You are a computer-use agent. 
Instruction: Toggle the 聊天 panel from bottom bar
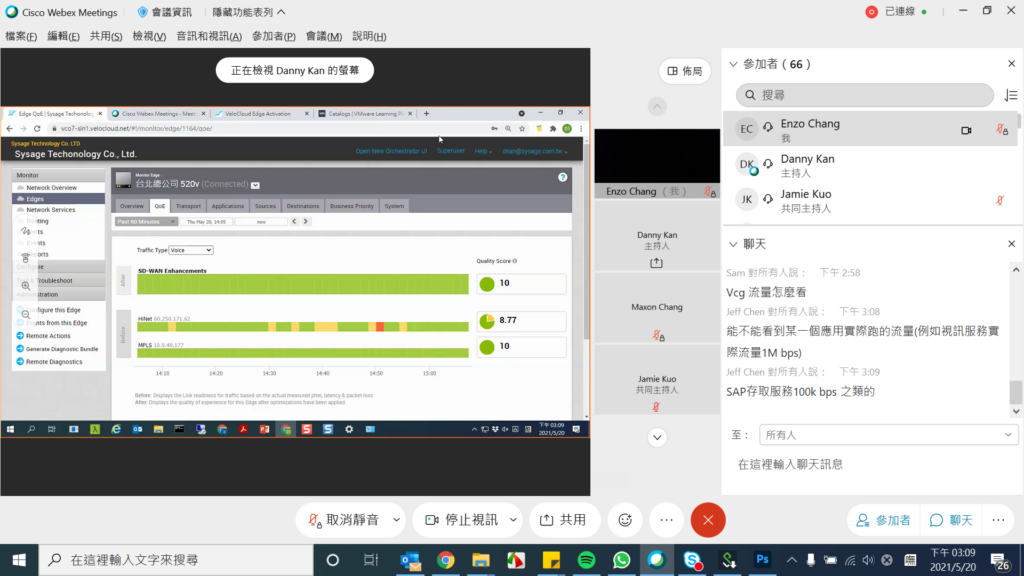click(x=951, y=520)
